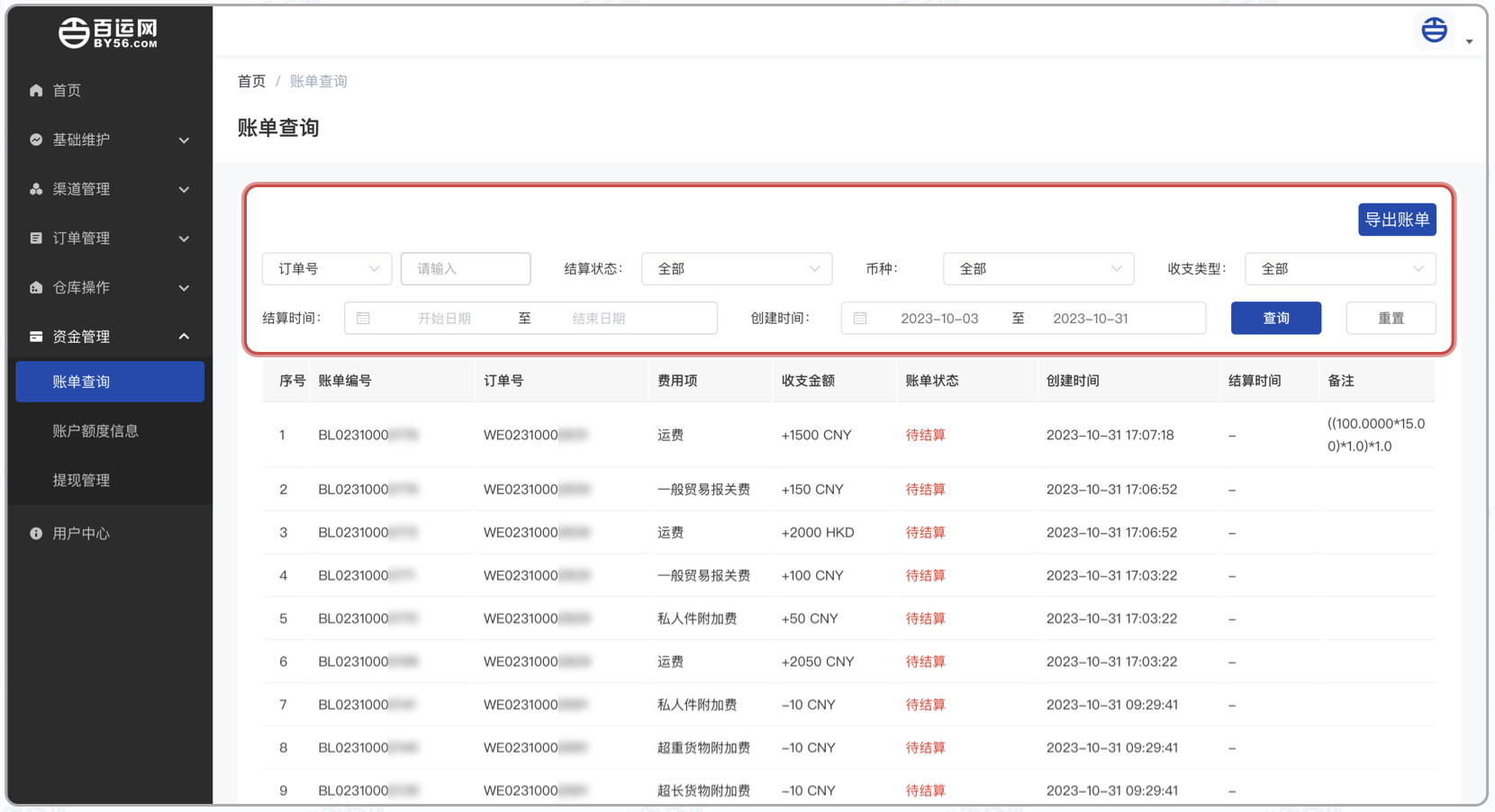Click the 基础维护 maintenance icon
The image size is (1495, 812).
tap(35, 140)
